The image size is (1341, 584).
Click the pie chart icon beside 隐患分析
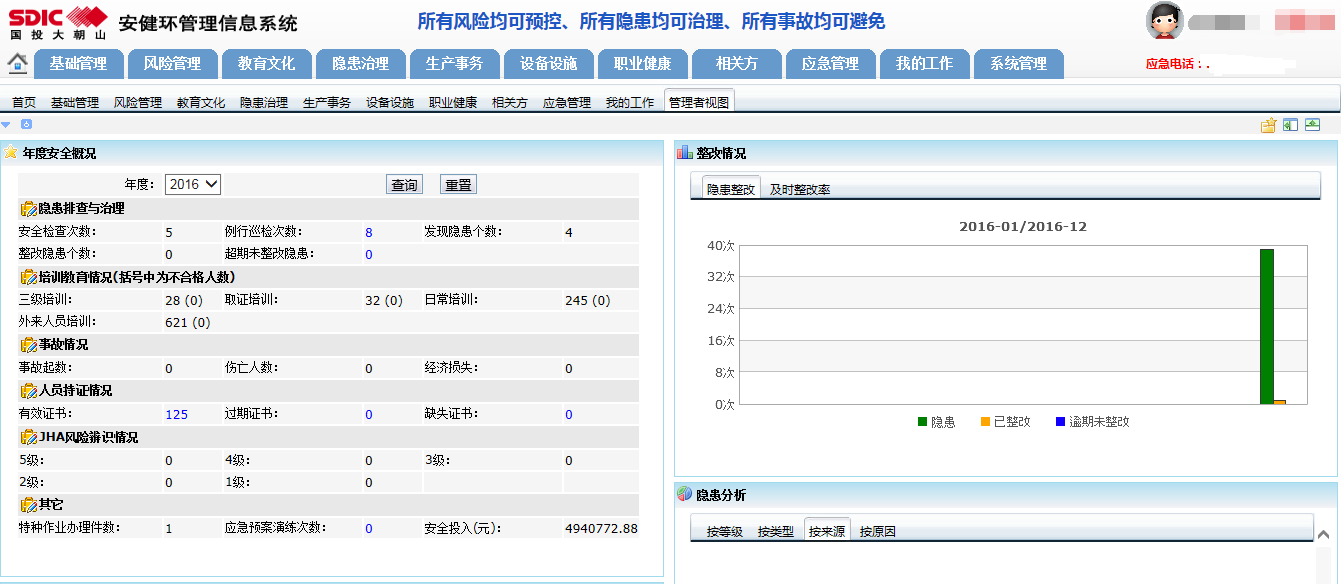685,494
